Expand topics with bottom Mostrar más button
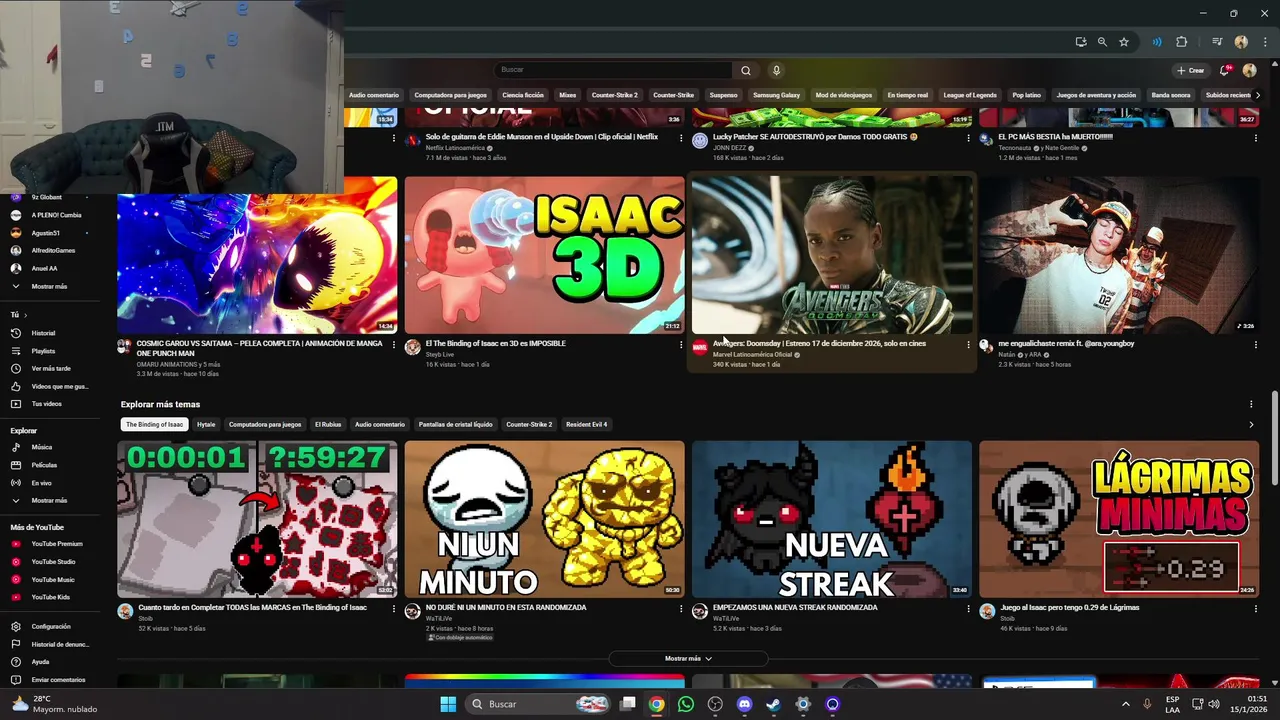Viewport: 1280px width, 720px height. point(688,659)
